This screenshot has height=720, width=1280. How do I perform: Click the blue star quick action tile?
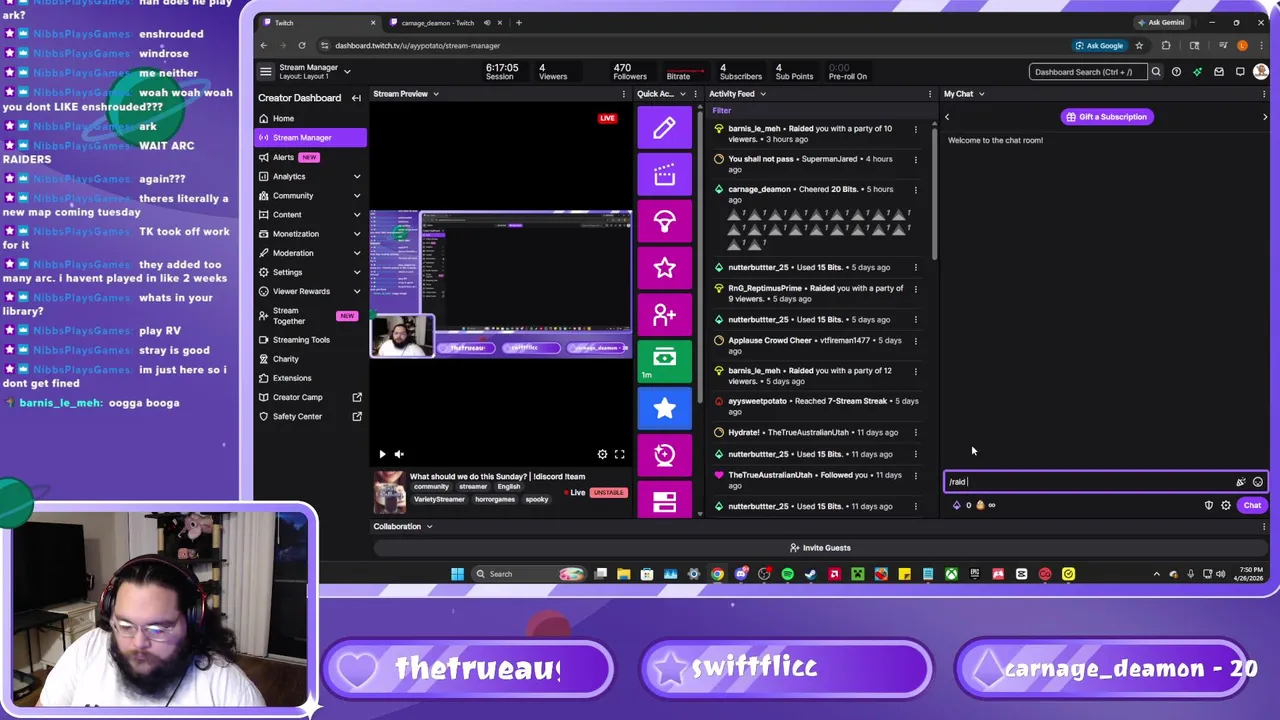(664, 408)
